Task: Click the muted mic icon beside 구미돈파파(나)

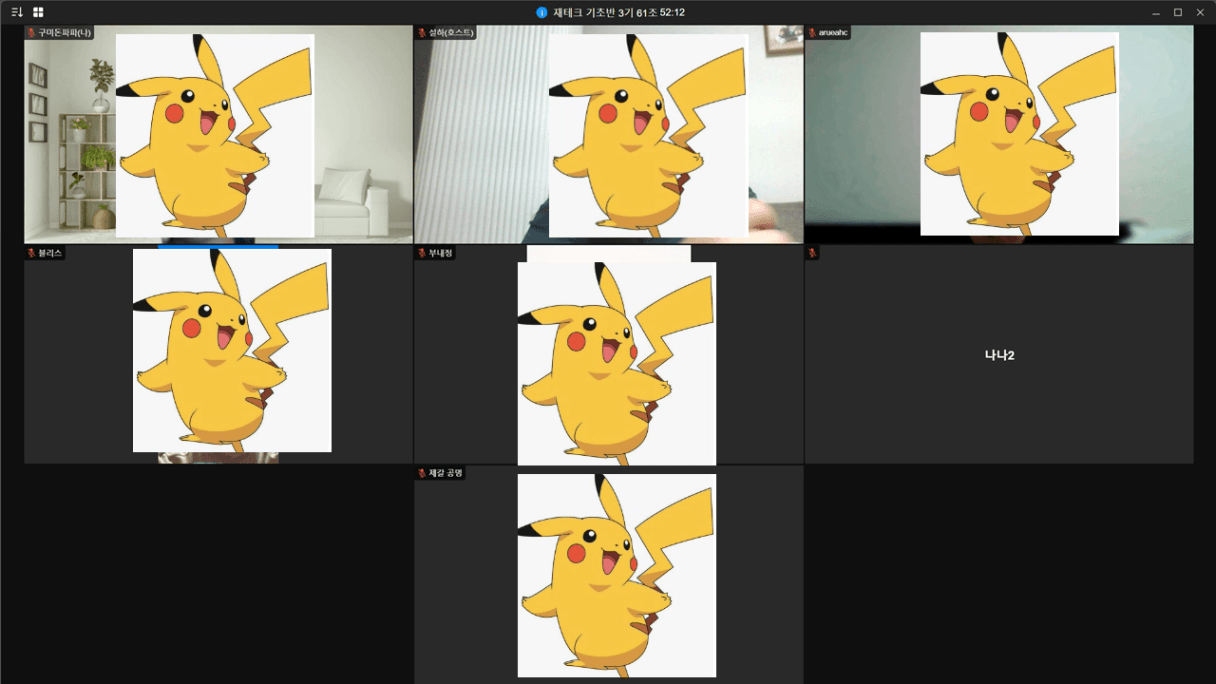Action: (32, 33)
